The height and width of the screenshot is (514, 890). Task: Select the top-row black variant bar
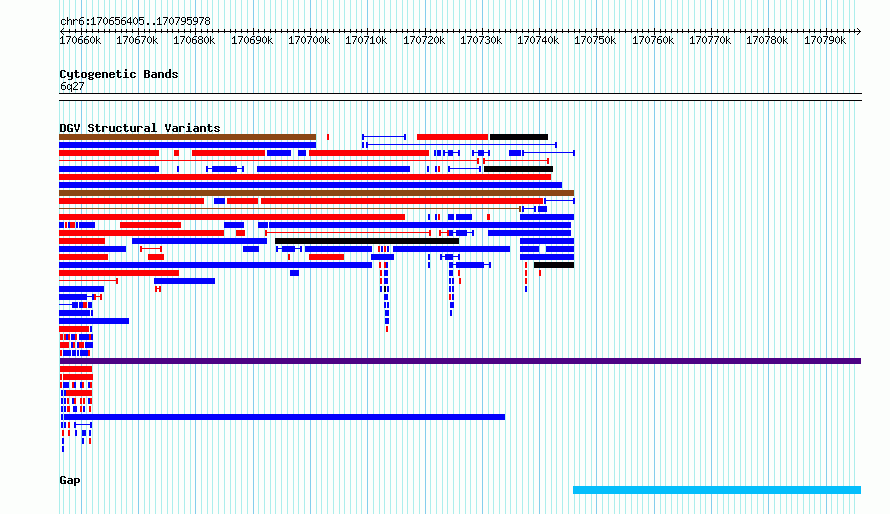(519, 137)
